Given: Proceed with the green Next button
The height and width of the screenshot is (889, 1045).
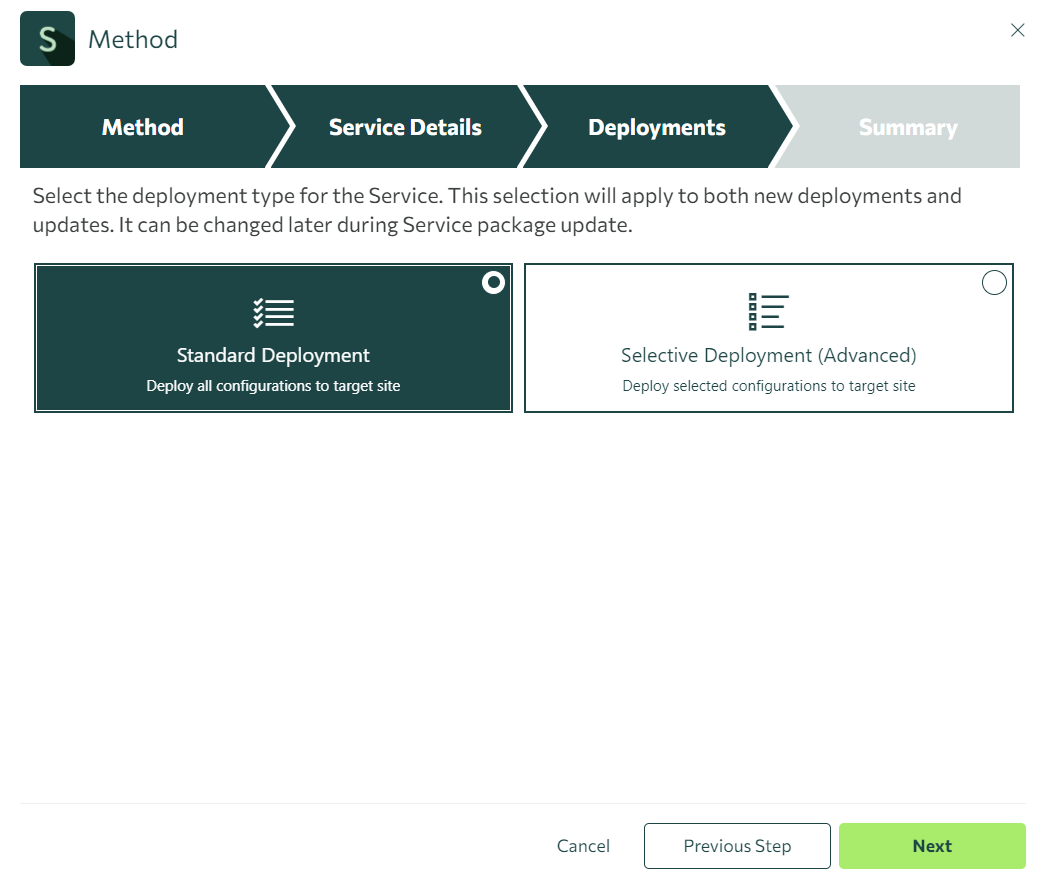Looking at the screenshot, I should pos(932,846).
